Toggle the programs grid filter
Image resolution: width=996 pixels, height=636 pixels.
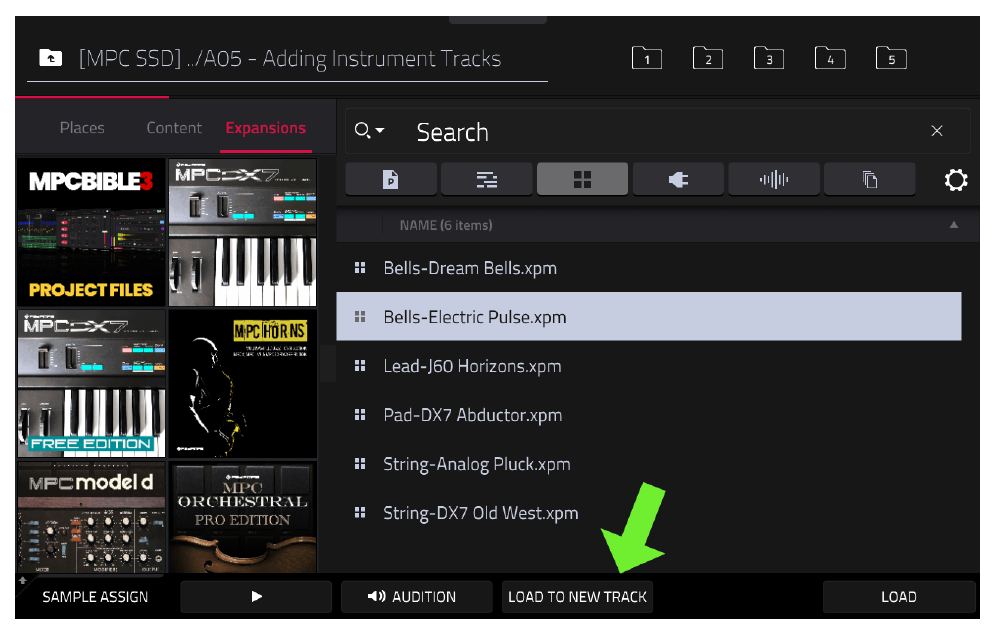(582, 180)
